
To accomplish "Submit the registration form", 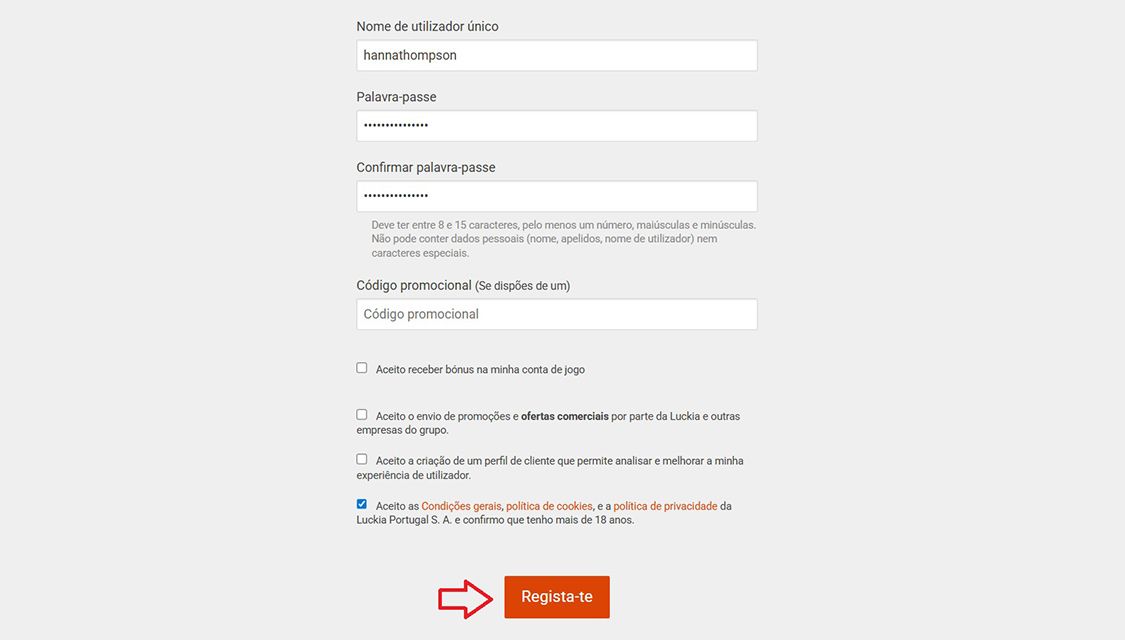I will point(556,596).
